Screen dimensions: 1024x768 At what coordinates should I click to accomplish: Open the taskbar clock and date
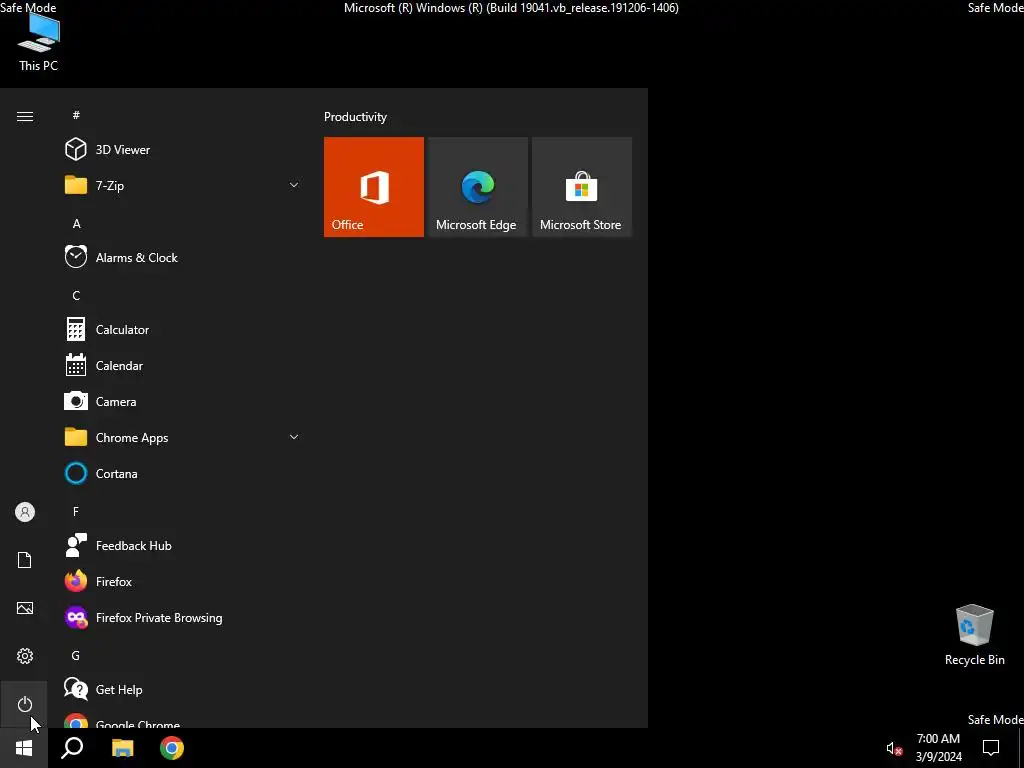click(938, 748)
